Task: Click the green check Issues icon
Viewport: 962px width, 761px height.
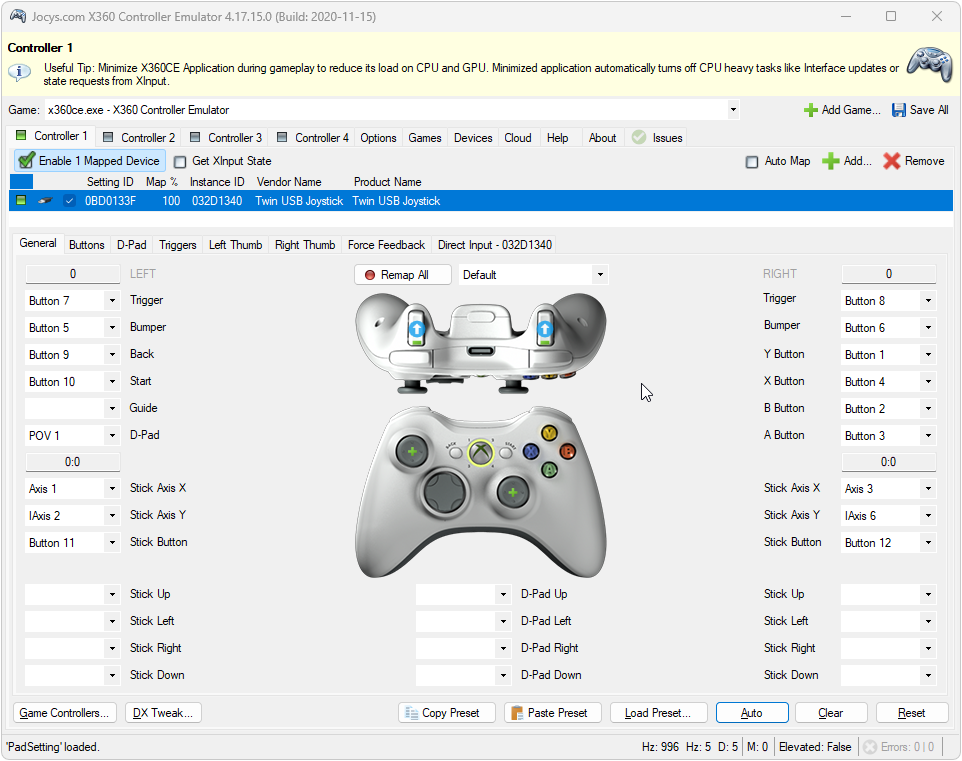Action: (639, 137)
